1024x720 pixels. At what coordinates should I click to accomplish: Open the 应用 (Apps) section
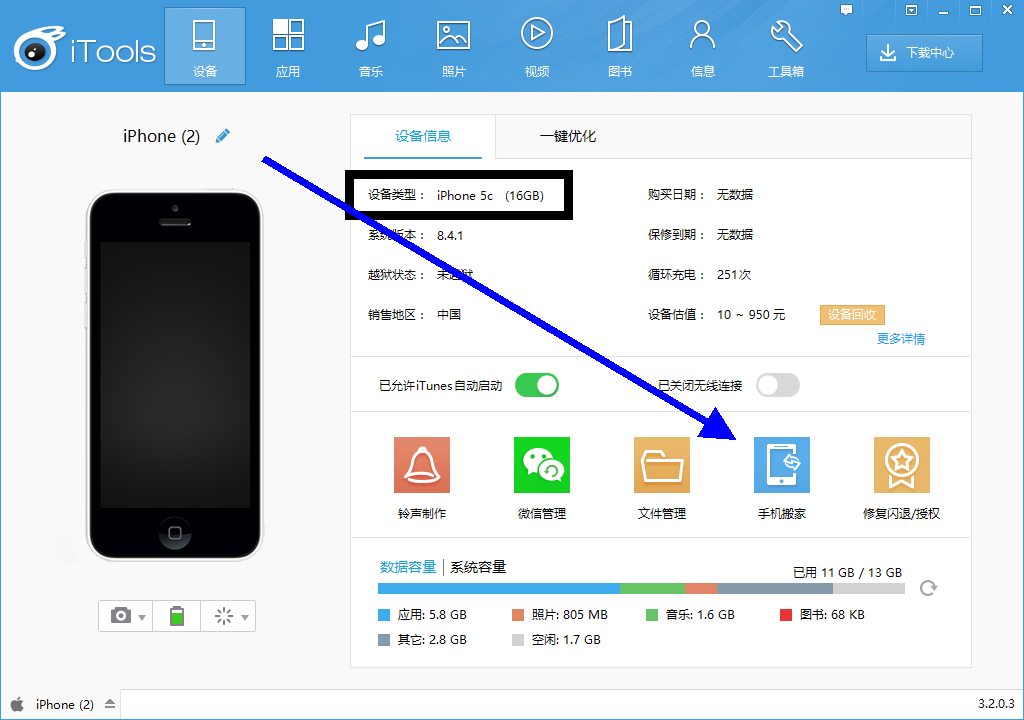coord(288,46)
